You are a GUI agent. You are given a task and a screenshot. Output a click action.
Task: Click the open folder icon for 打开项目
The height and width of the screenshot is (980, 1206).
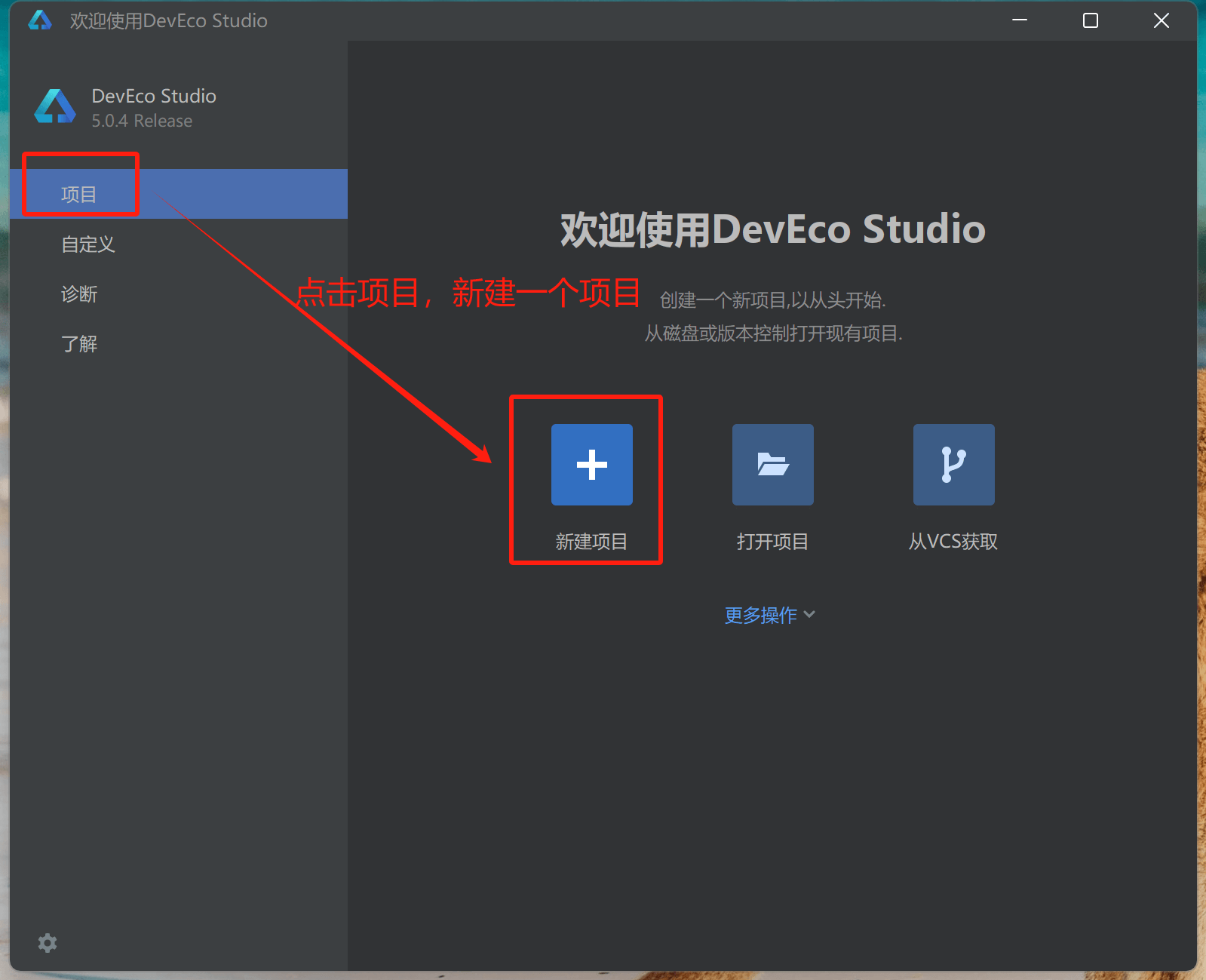coord(772,464)
